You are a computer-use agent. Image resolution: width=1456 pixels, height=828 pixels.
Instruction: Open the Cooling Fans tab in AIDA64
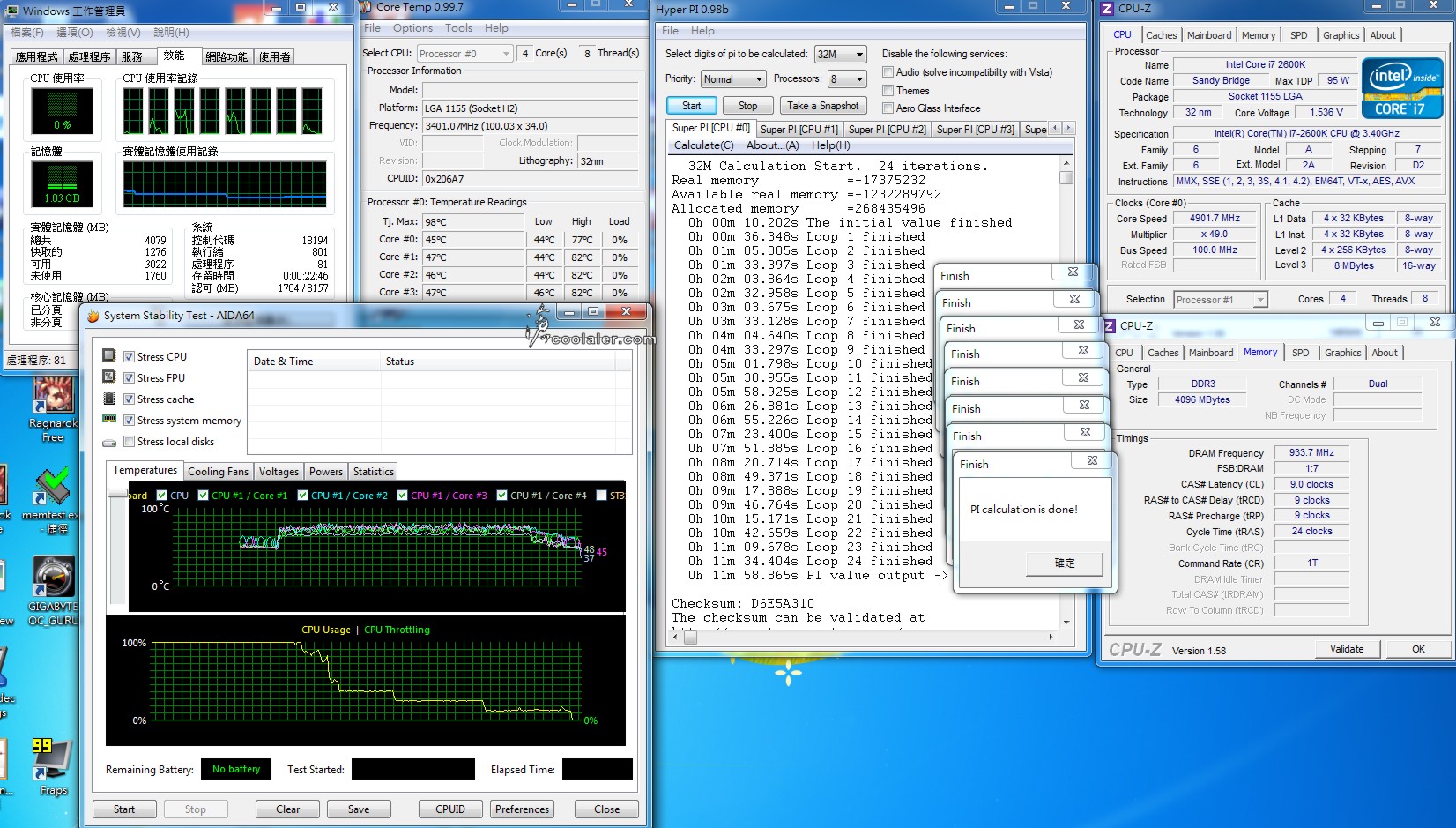218,472
